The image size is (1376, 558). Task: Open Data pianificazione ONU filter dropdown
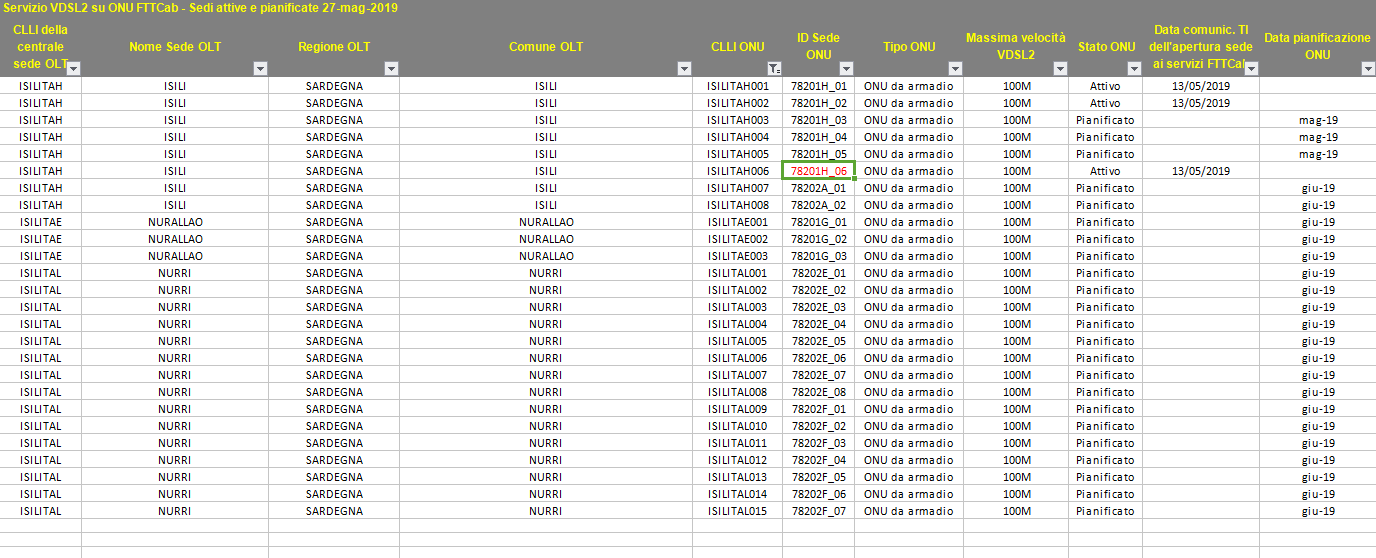pos(1368,68)
